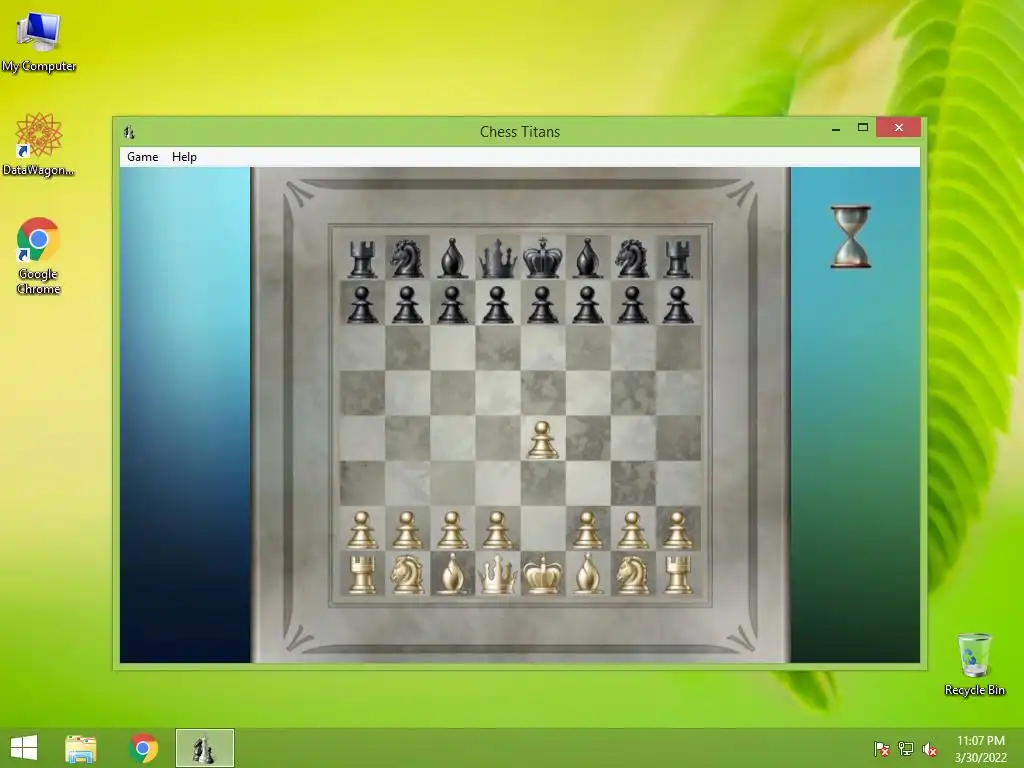
Task: Select the black queen
Action: (x=498, y=259)
